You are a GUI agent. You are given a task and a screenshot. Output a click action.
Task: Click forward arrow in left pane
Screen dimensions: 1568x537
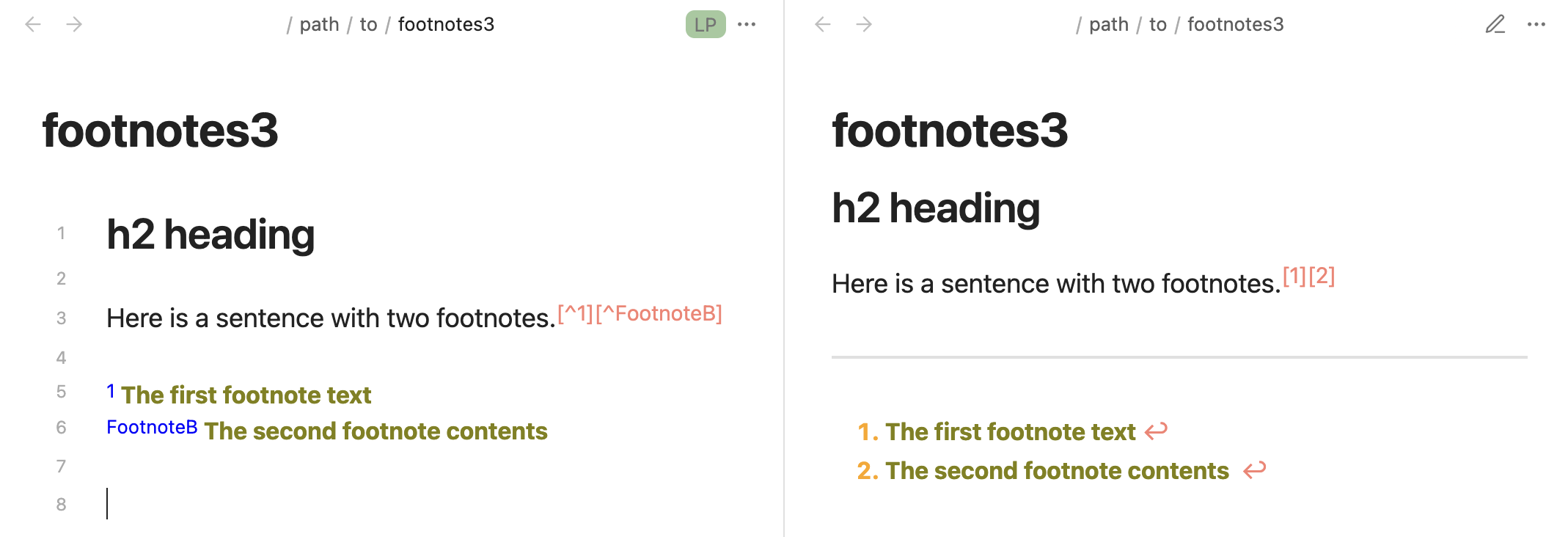point(74,24)
